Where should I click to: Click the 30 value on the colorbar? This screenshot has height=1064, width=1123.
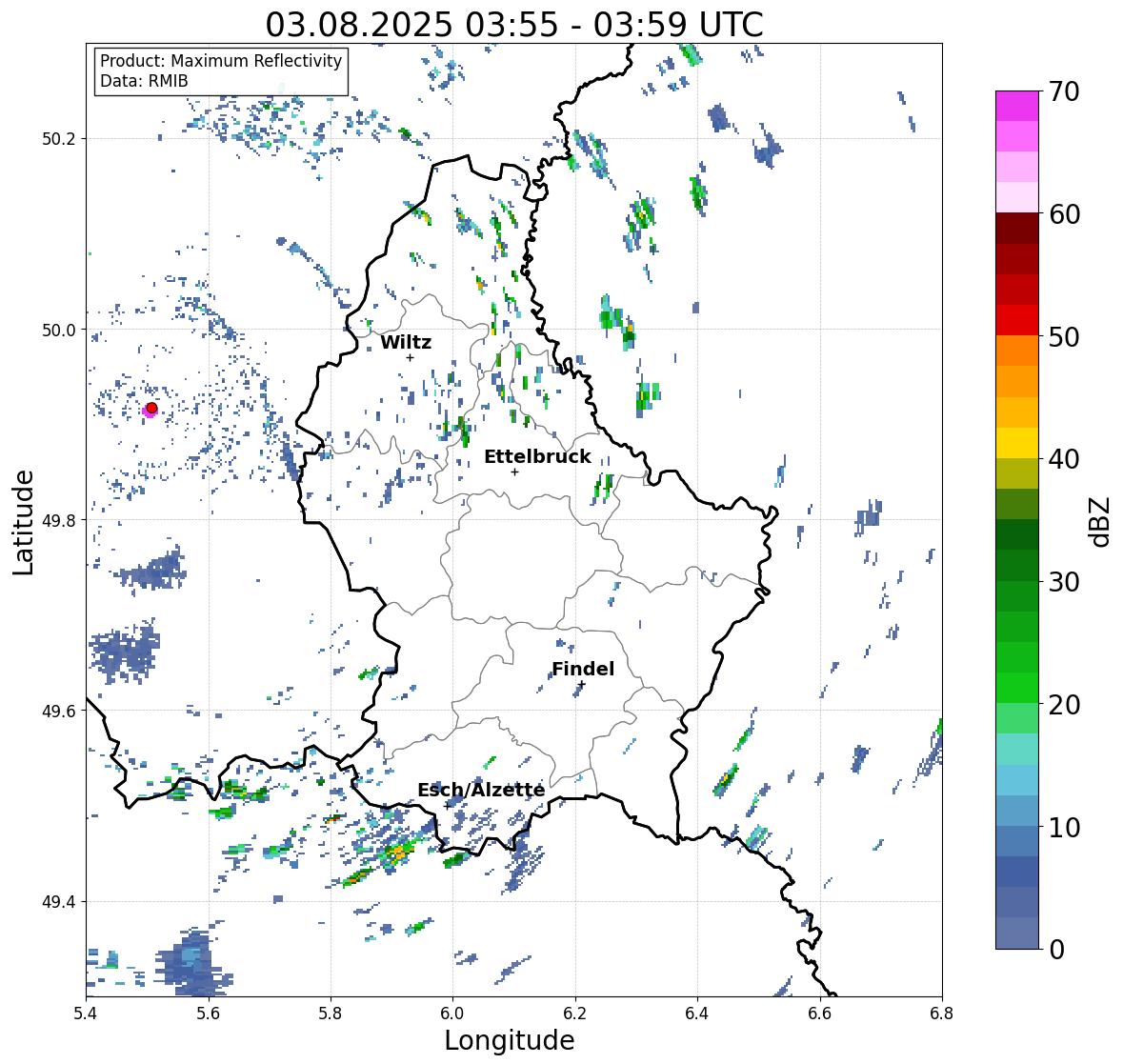tap(1064, 582)
